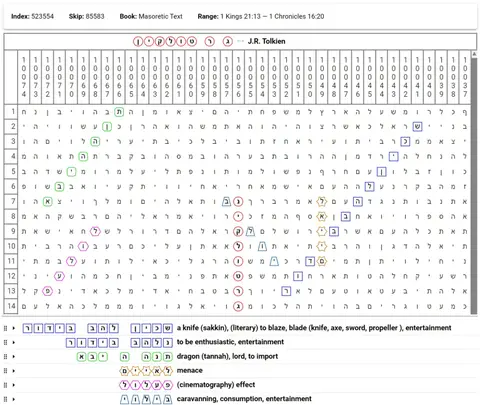Click the 'to be enthusiastic, entertainment' text
480x405 pixels.
pyautogui.click(x=230, y=342)
